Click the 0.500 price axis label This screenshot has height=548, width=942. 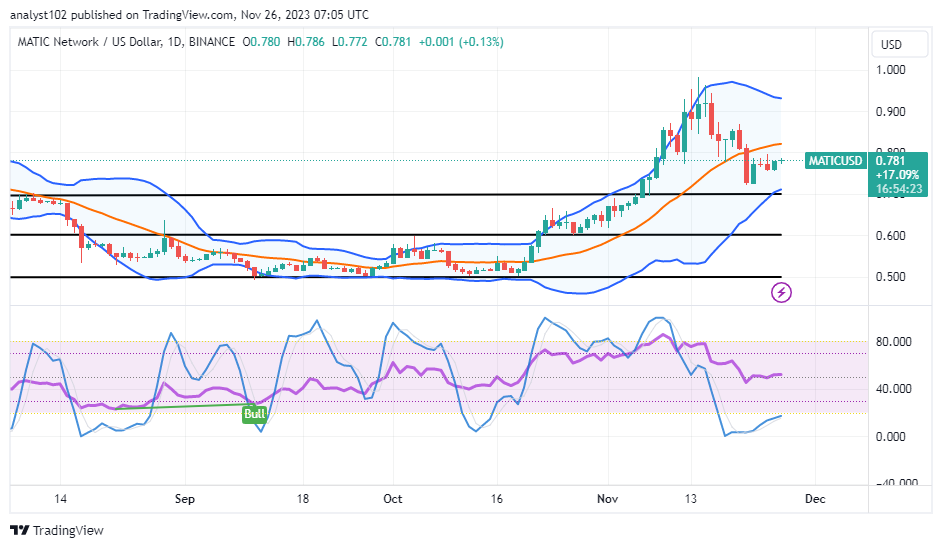(890, 277)
